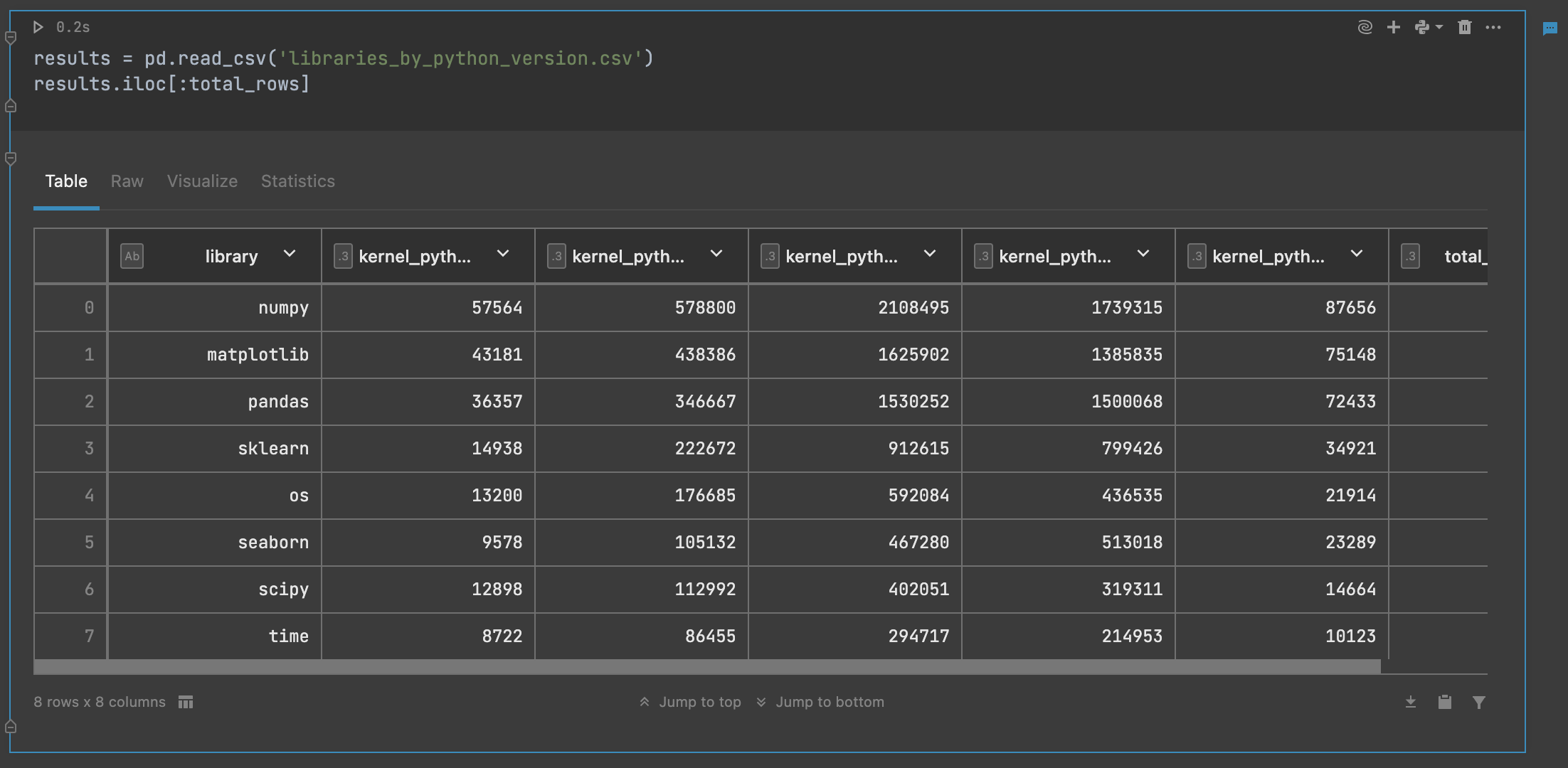The image size is (1568, 768).
Task: Open the Python interpreter dropdown arrow
Action: pyautogui.click(x=1438, y=27)
